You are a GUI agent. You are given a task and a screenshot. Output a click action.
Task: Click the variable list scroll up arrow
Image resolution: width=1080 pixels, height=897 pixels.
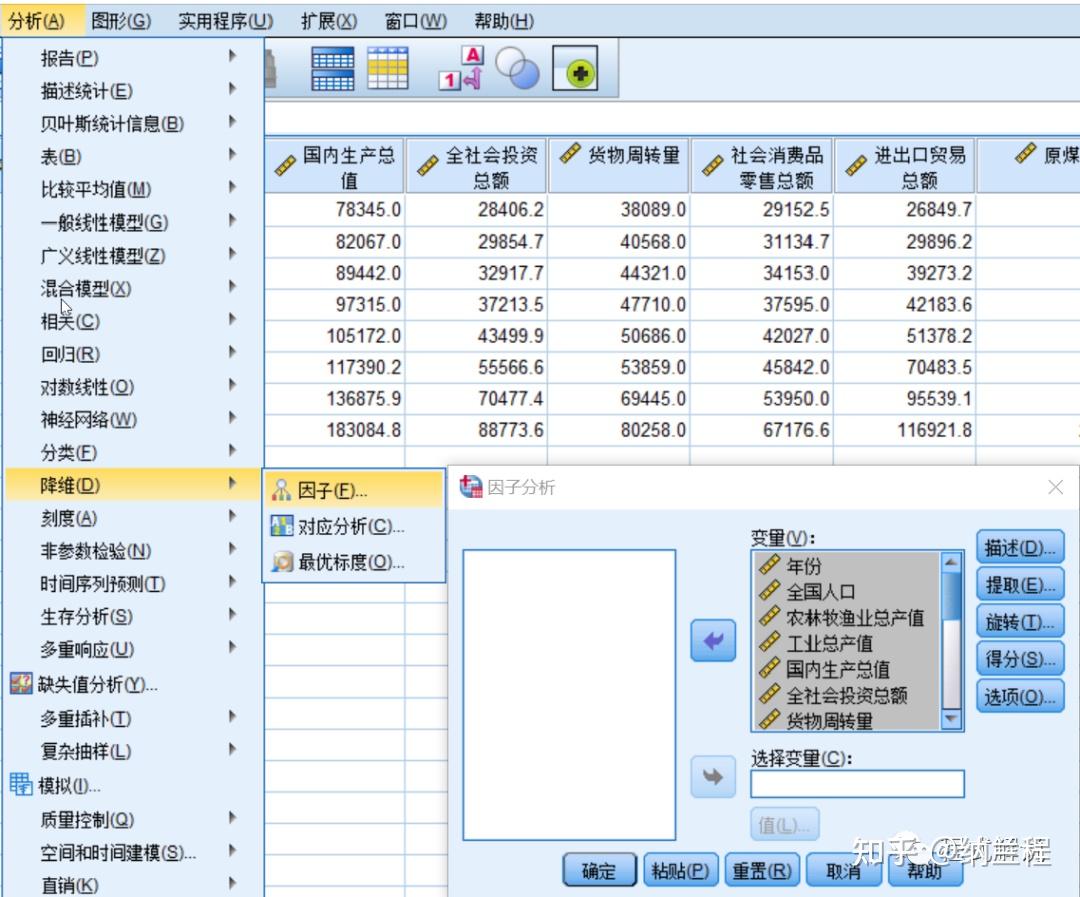tap(951, 562)
